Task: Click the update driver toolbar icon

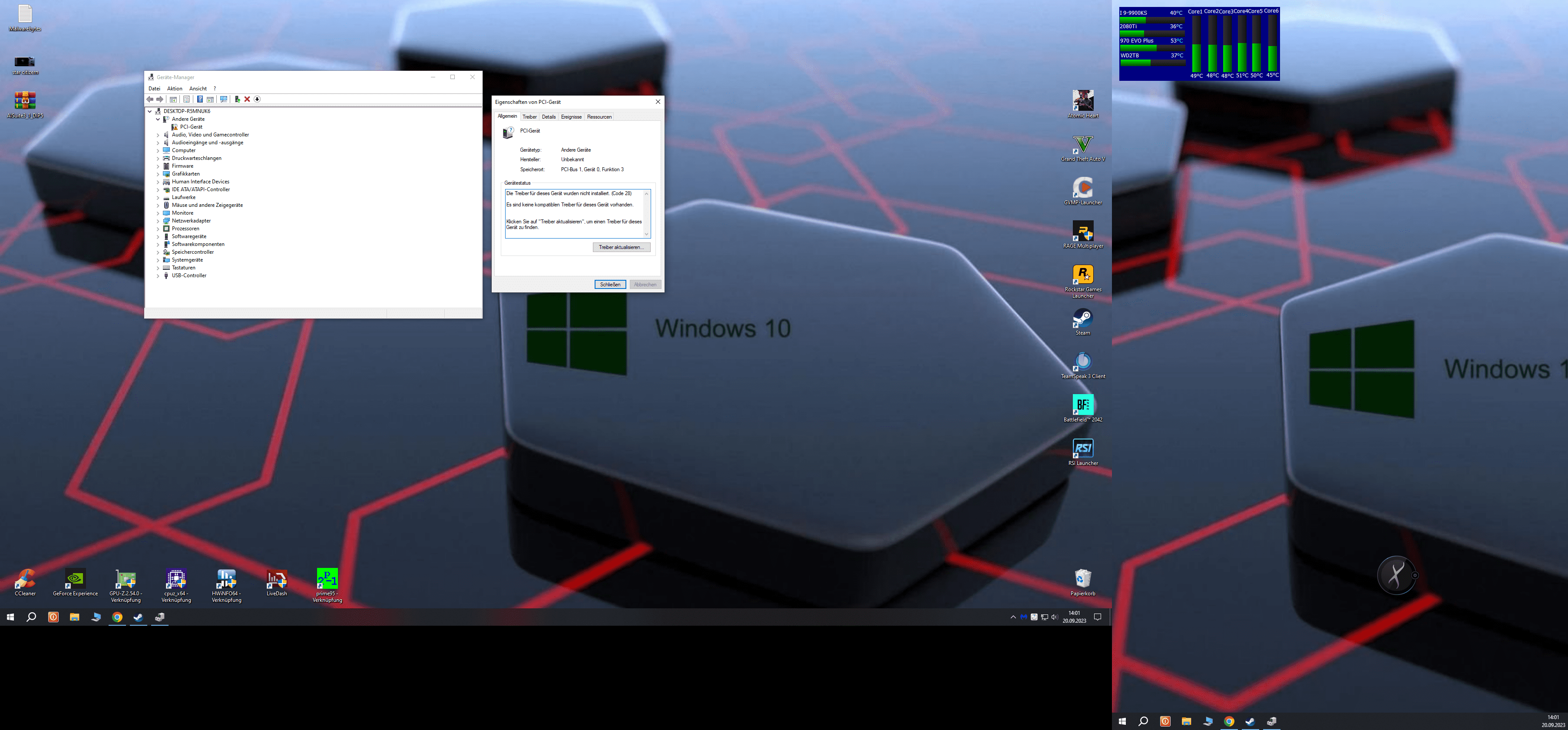Action: click(238, 99)
